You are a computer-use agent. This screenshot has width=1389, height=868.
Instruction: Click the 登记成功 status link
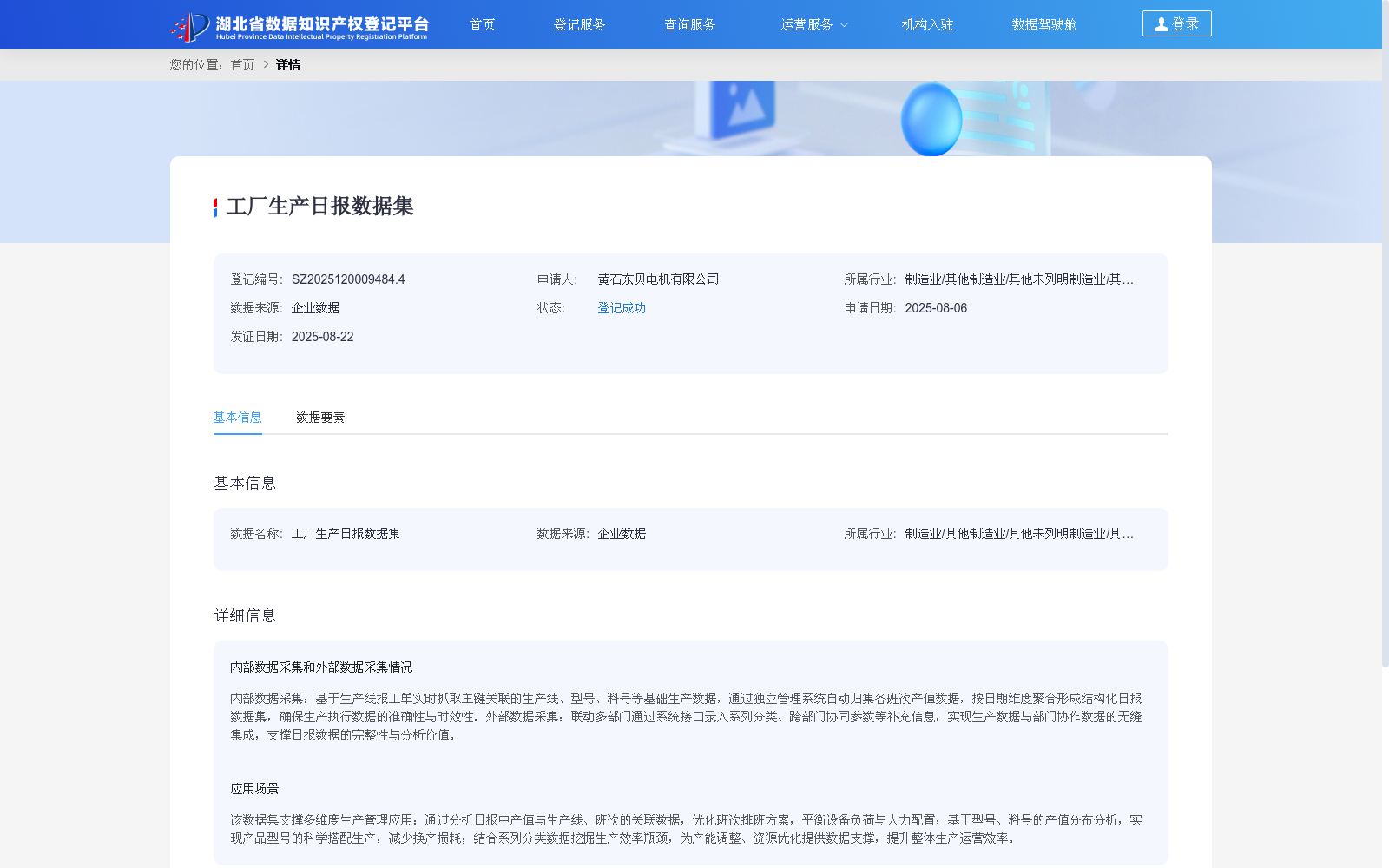[622, 308]
